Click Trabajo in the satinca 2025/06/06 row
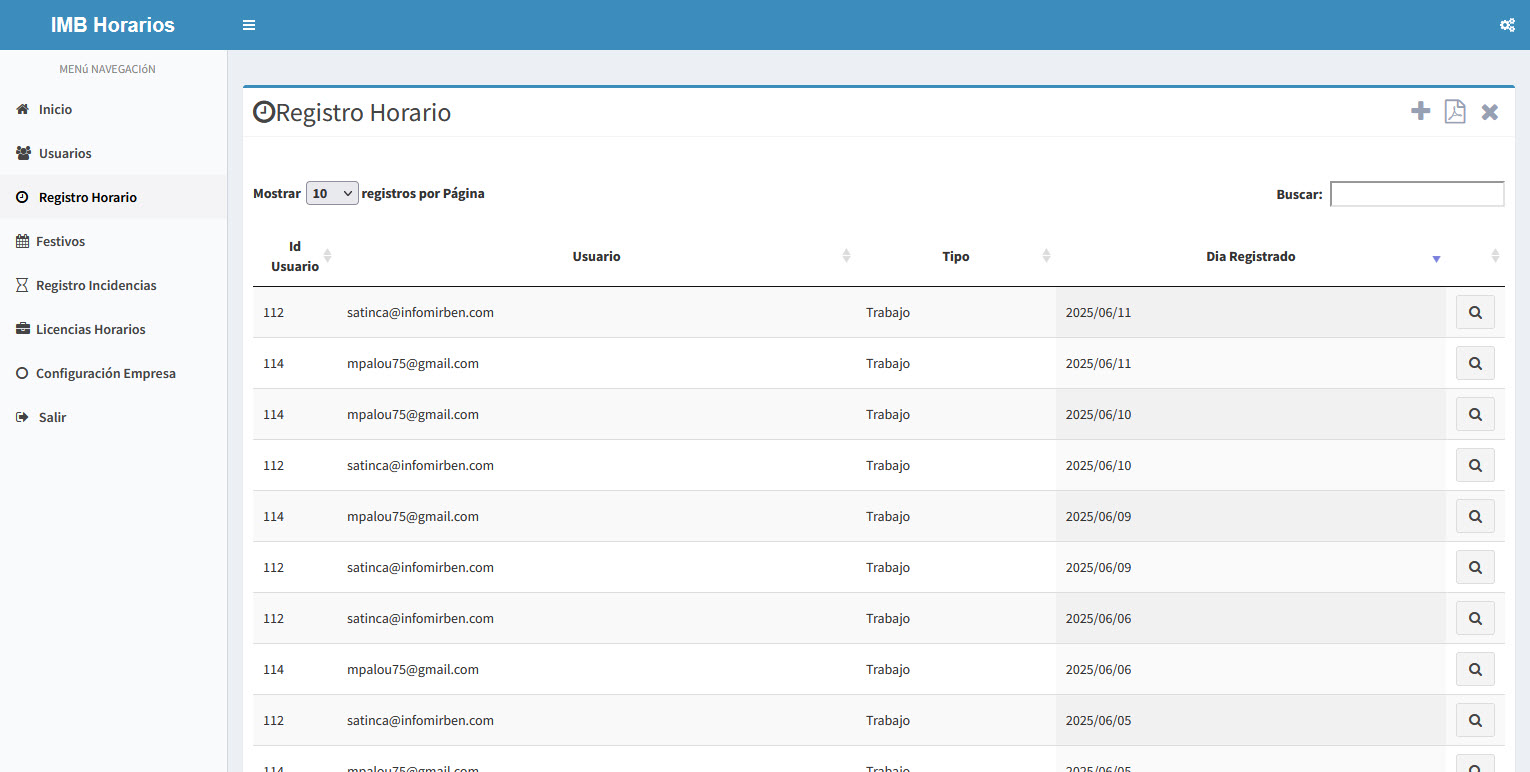This screenshot has width=1530, height=772. pyautogui.click(x=888, y=618)
